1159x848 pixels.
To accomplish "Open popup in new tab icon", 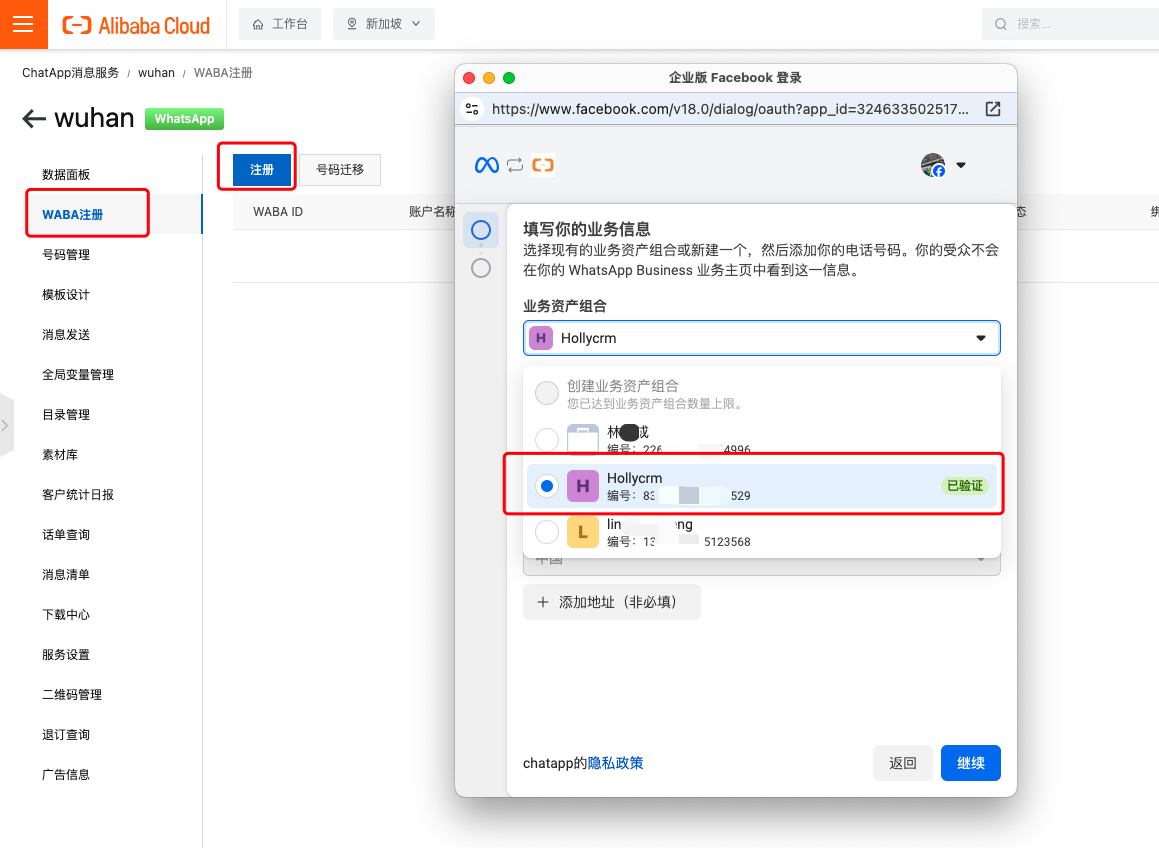I will coord(993,109).
